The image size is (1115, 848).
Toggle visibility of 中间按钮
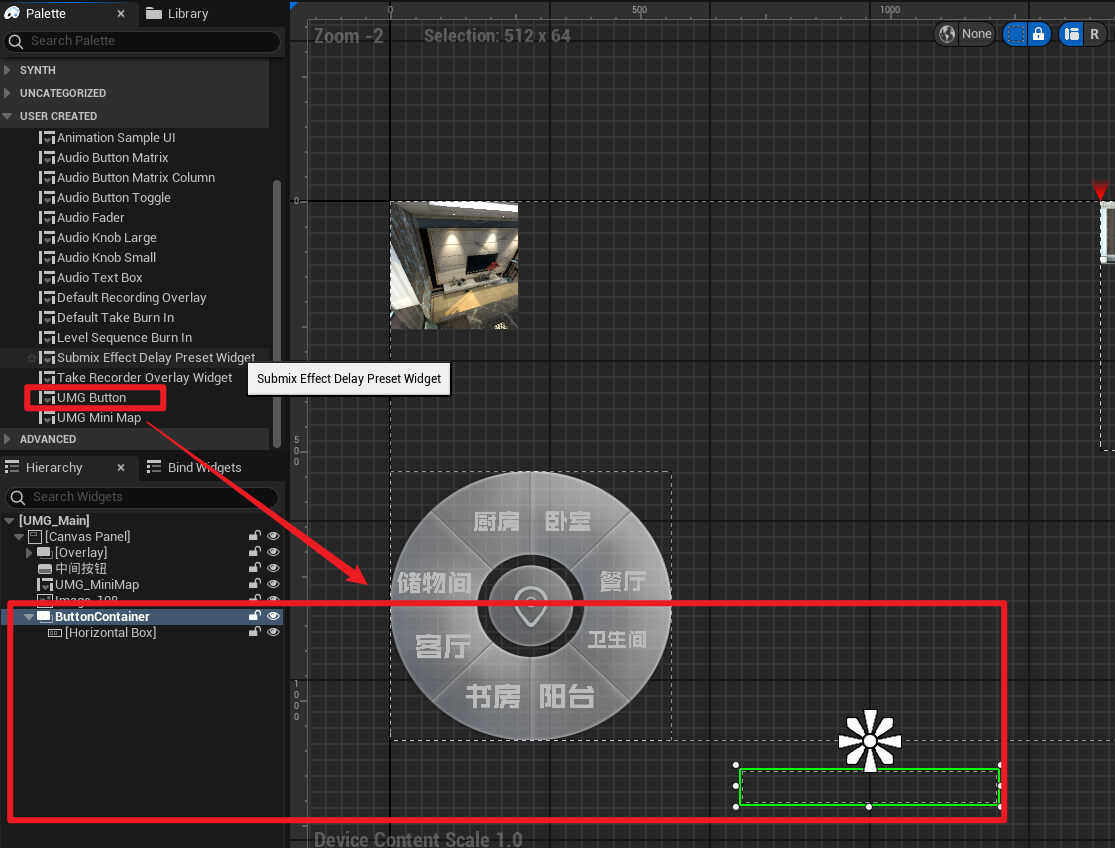(x=273, y=568)
